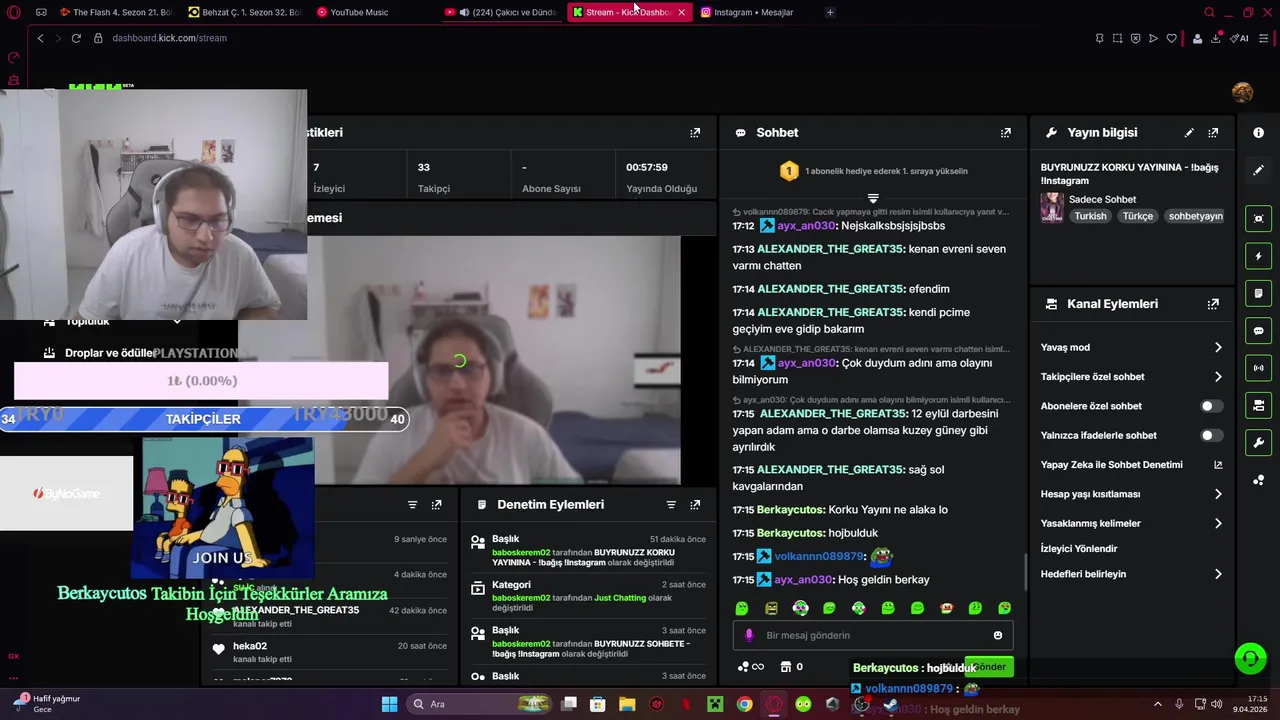The image size is (1280, 720).
Task: Switch to The Flash 4. Sezon tab
Action: click(x=114, y=12)
